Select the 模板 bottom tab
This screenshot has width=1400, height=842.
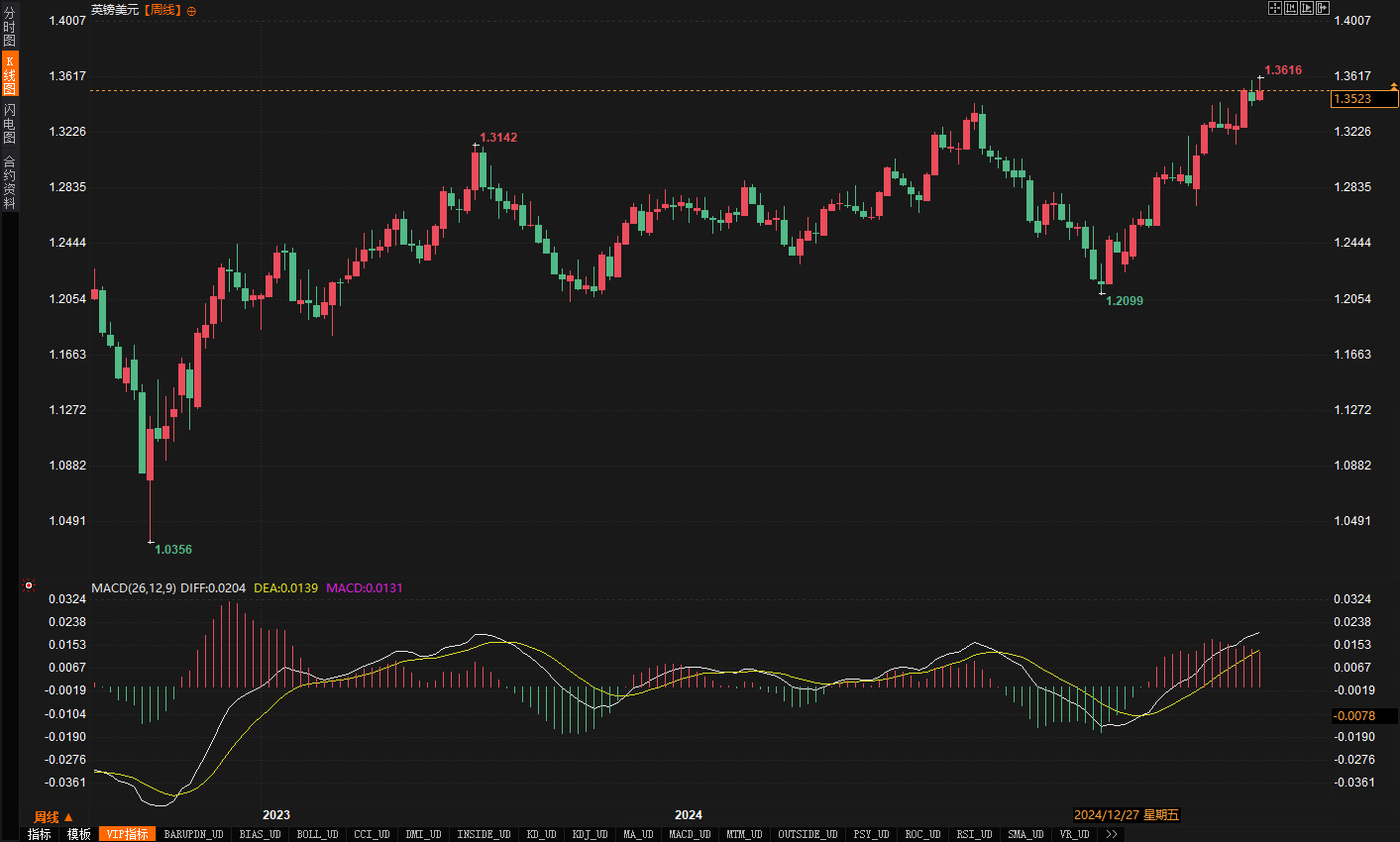click(78, 834)
